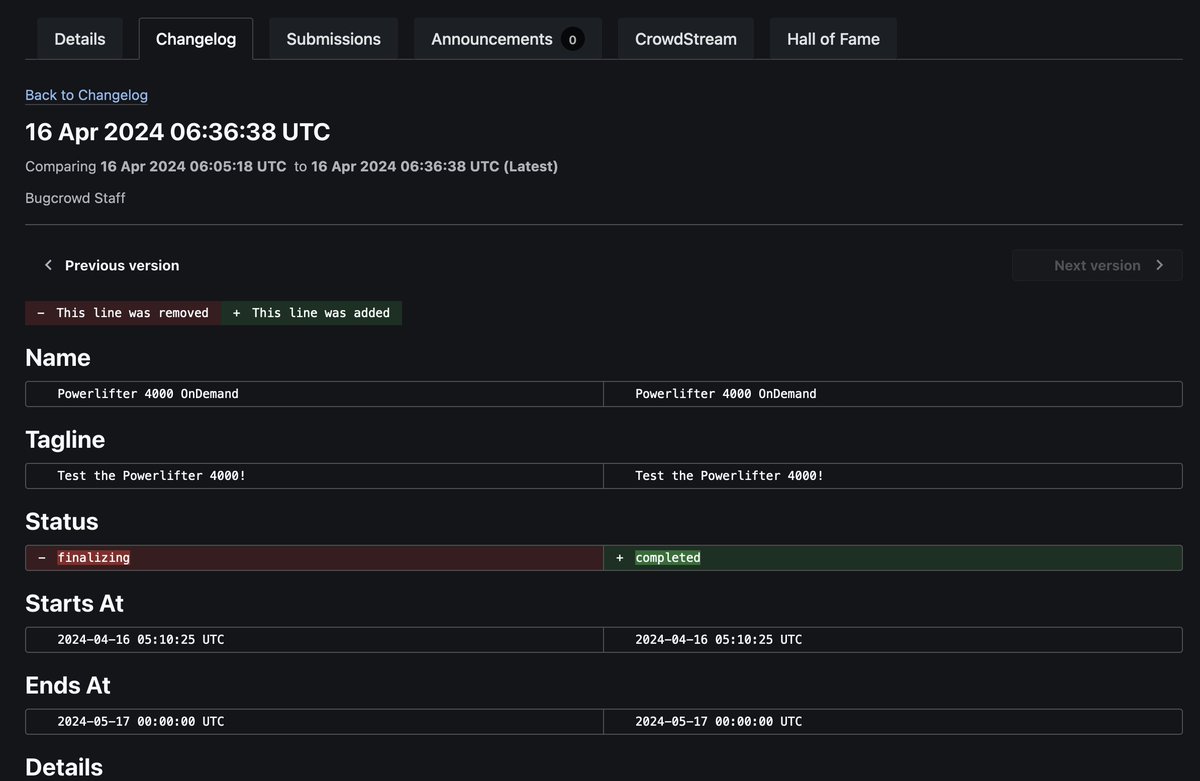The width and height of the screenshot is (1200, 781).
Task: Click the Back to Changelog link
Action: click(x=86, y=95)
